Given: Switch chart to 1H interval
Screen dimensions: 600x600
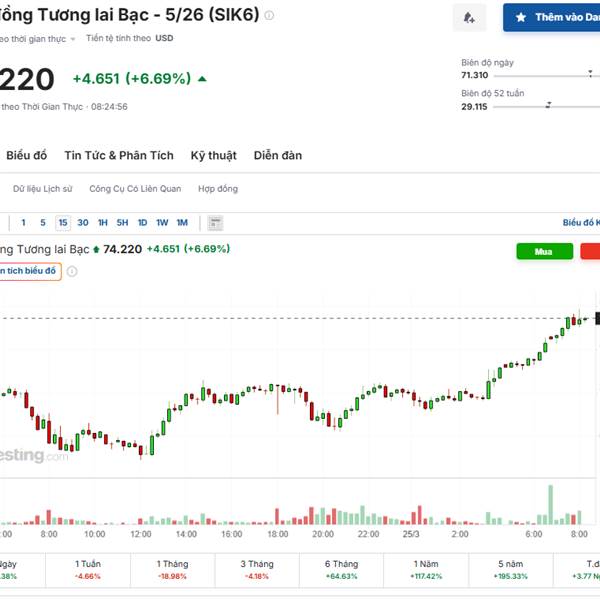Looking at the screenshot, I should [102, 223].
